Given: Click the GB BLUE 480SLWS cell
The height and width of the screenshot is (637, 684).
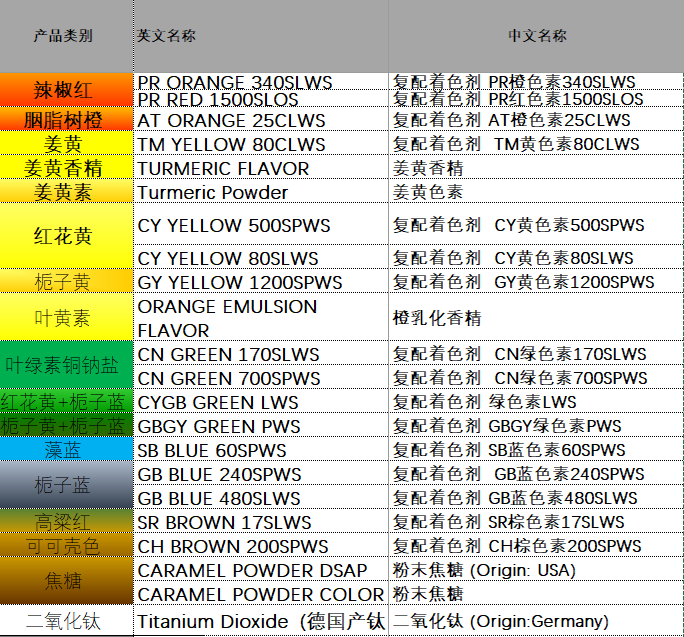Looking at the screenshot, I should click(261, 497).
